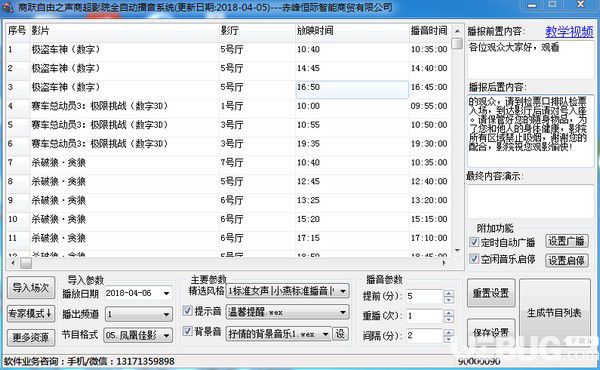Click the 最终内容演示 text box
The height and width of the screenshot is (370, 600).
point(530,202)
